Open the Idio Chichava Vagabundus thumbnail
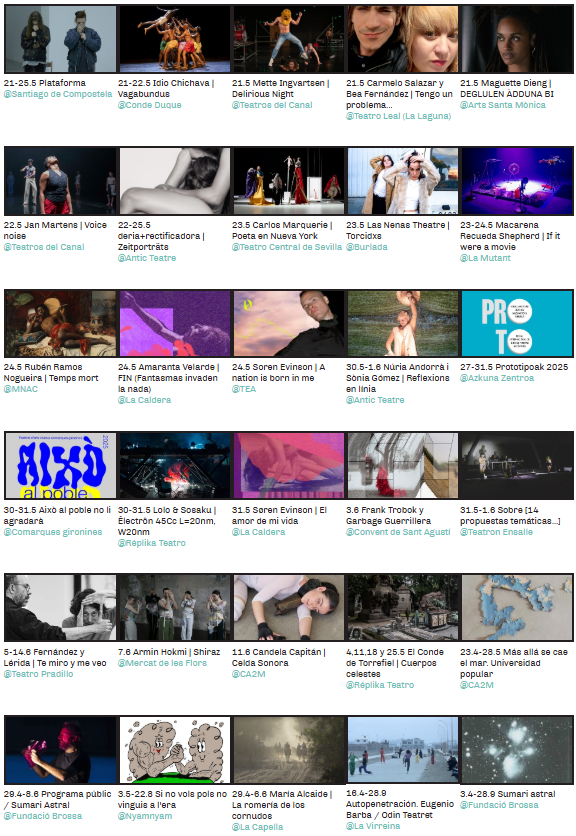Viewport: 576px width, 836px height. (x=174, y=39)
